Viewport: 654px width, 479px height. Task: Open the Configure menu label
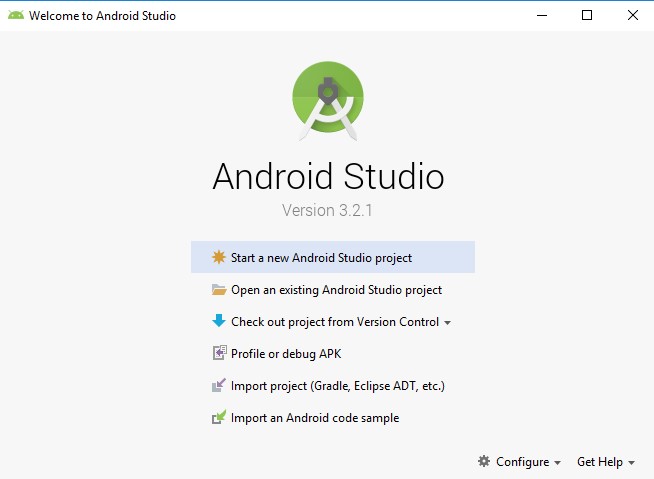522,462
